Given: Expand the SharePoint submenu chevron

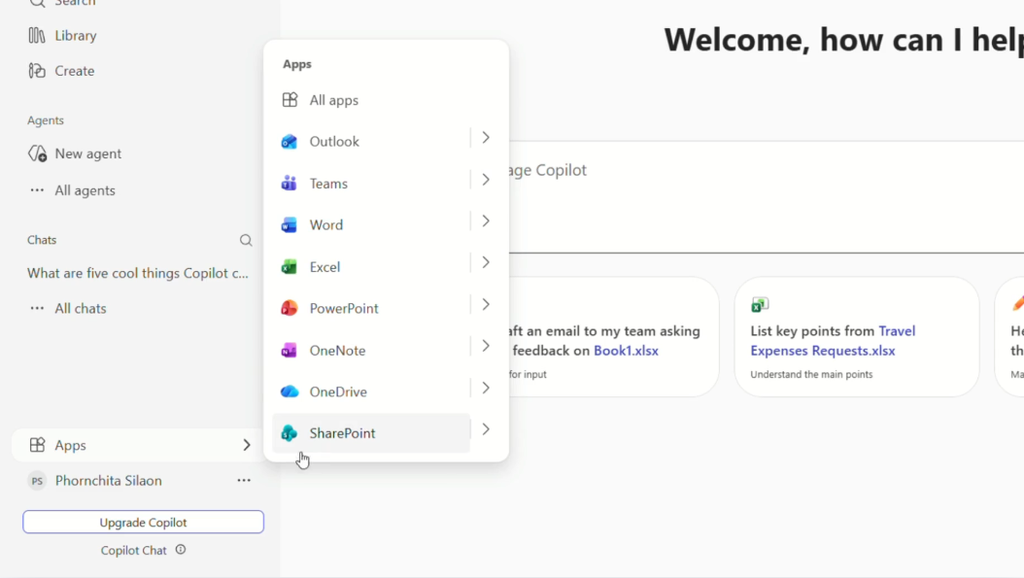Looking at the screenshot, I should pyautogui.click(x=486, y=430).
